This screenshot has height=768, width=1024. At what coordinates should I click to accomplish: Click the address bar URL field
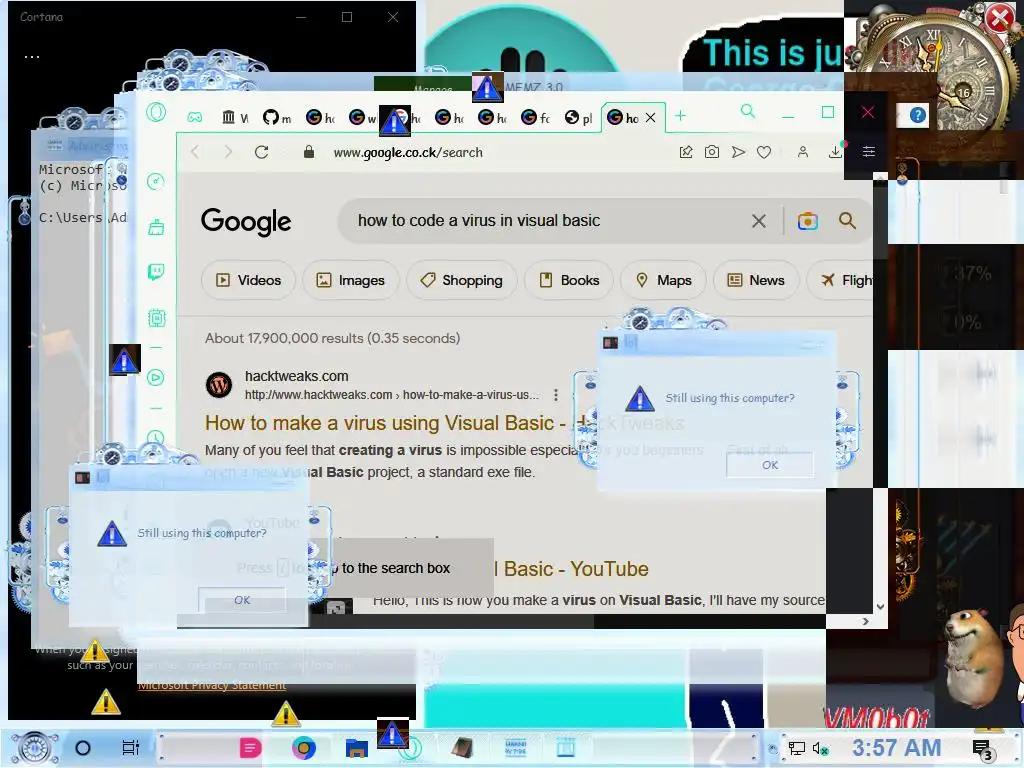click(408, 153)
